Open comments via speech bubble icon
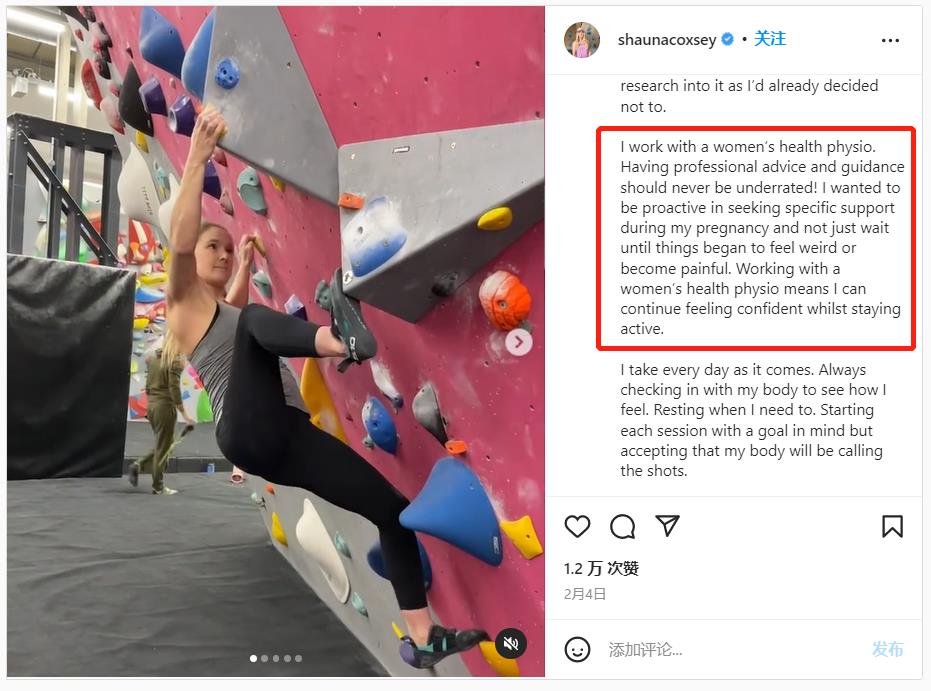 tap(622, 527)
